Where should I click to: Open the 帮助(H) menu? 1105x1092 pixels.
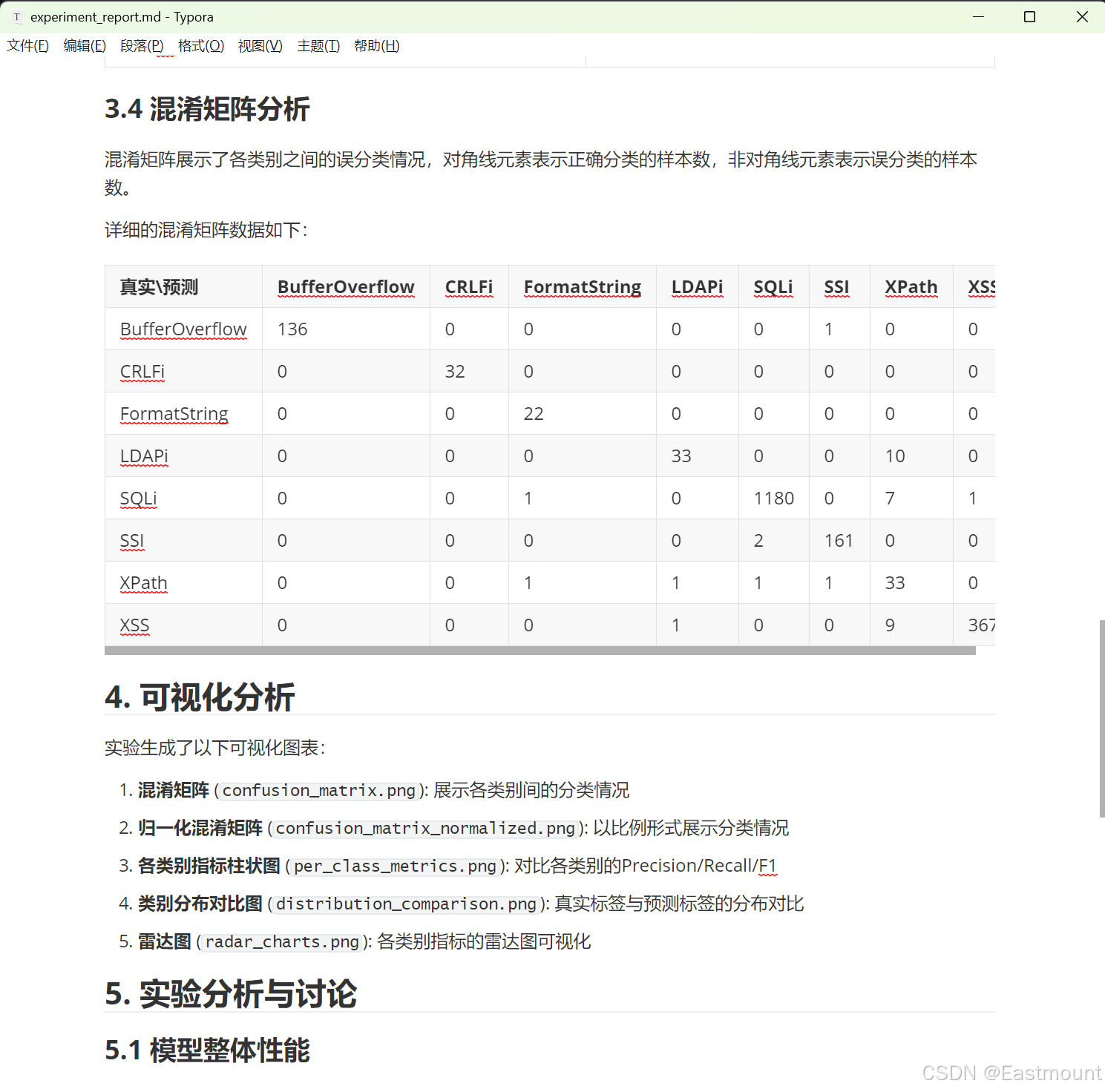[376, 46]
